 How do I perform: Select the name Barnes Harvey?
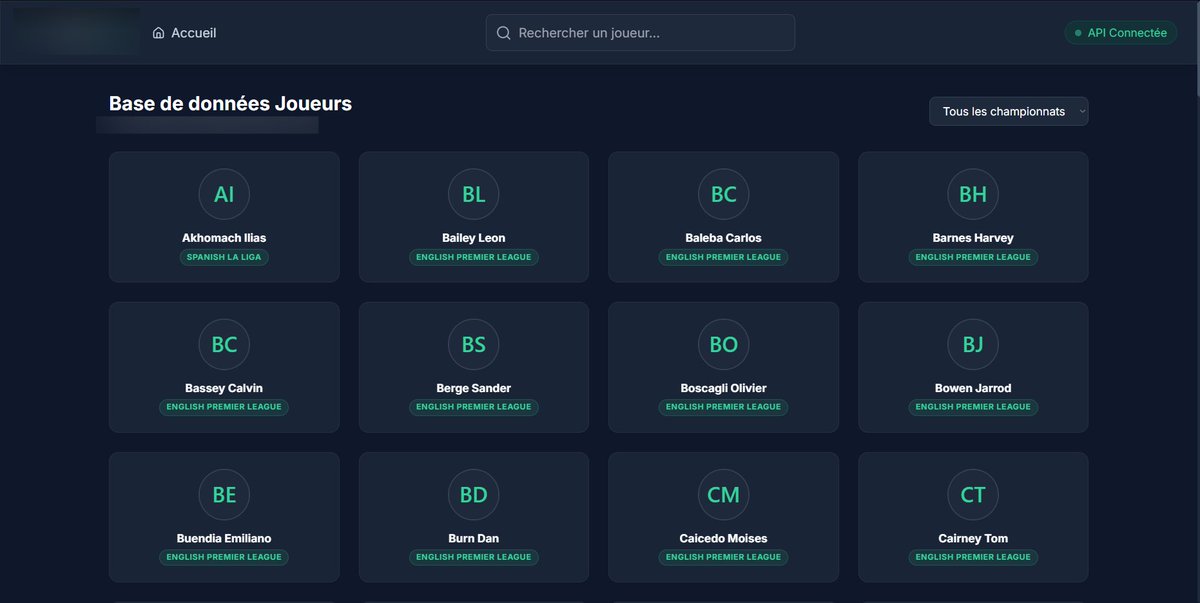tap(973, 238)
